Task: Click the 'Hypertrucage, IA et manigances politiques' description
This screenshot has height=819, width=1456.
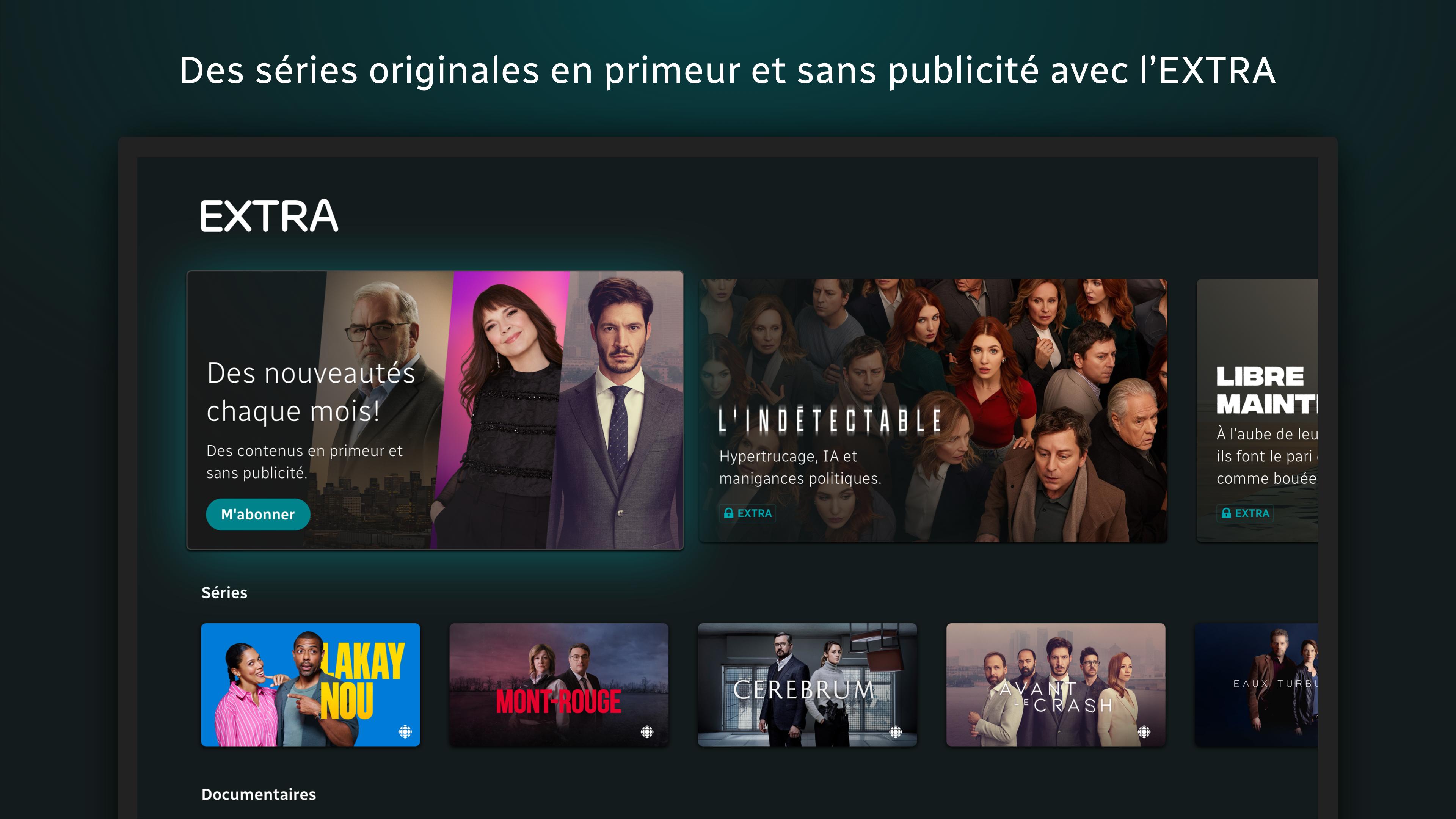Action: tap(800, 468)
